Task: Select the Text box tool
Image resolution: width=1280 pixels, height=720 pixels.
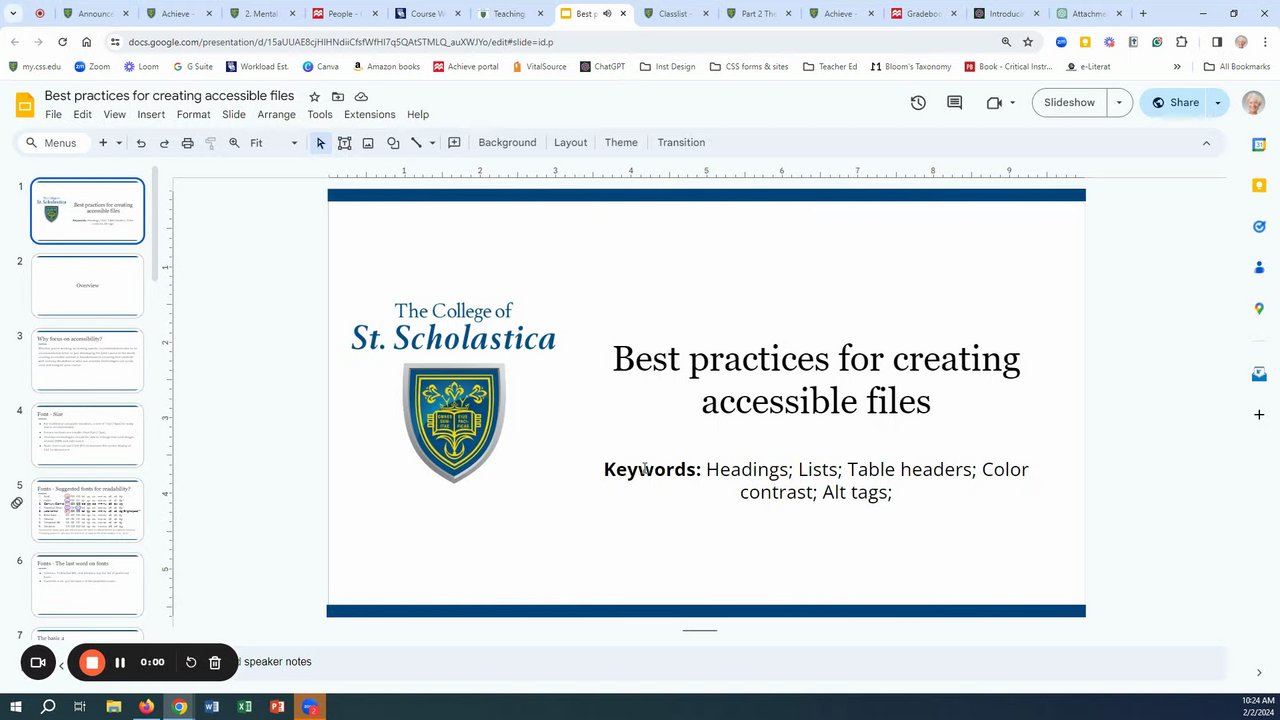Action: point(344,143)
